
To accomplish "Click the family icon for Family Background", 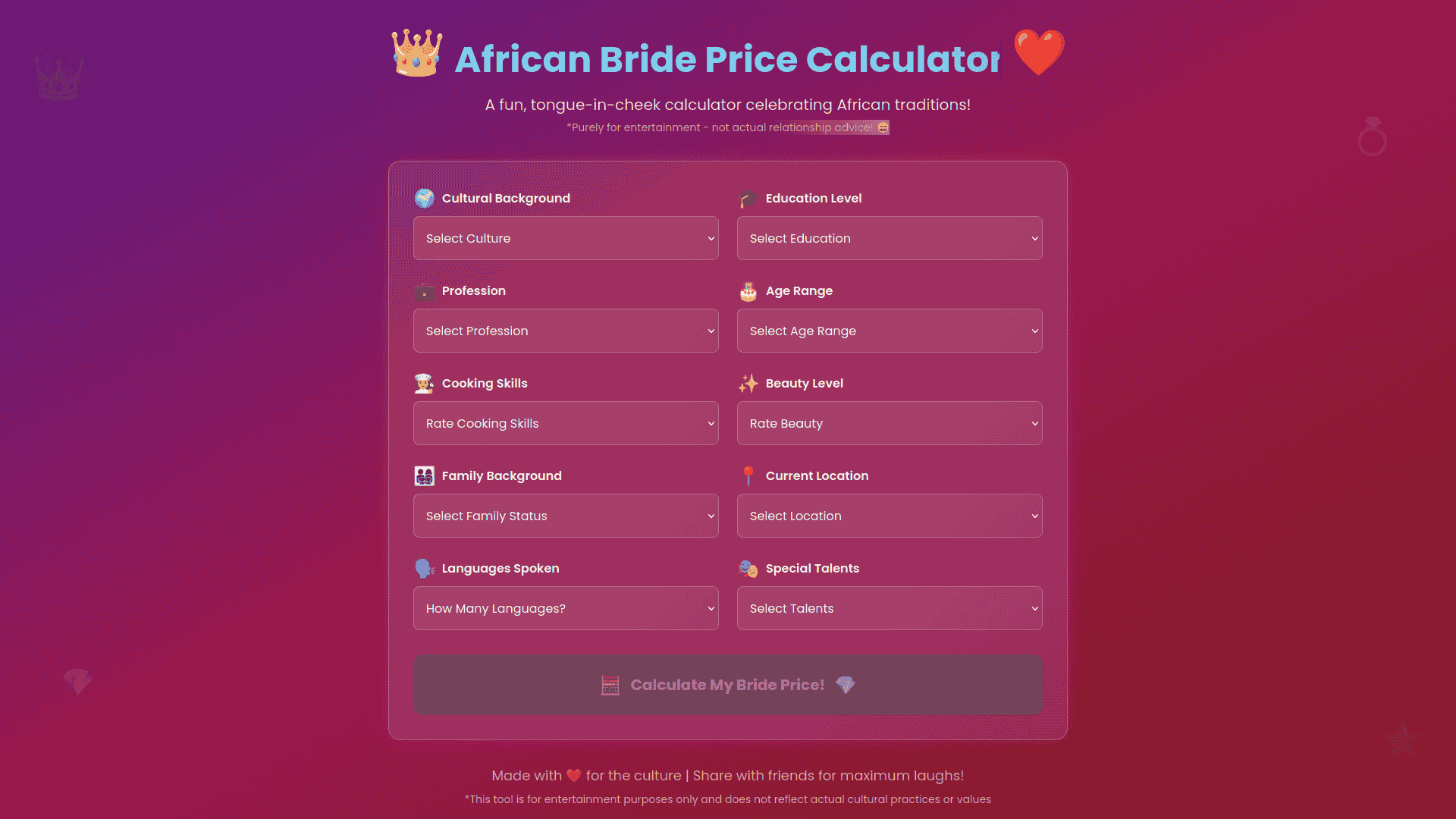I will 425,476.
